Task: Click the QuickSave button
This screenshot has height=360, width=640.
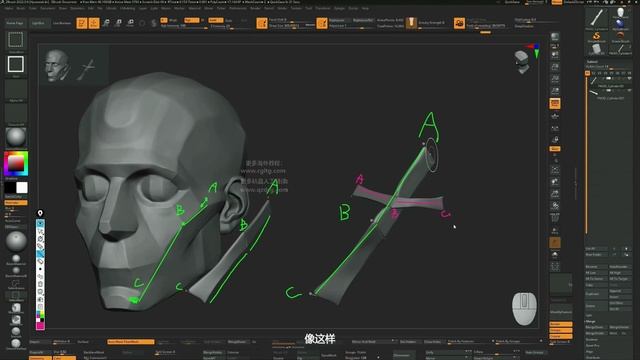Action: (512, 2)
